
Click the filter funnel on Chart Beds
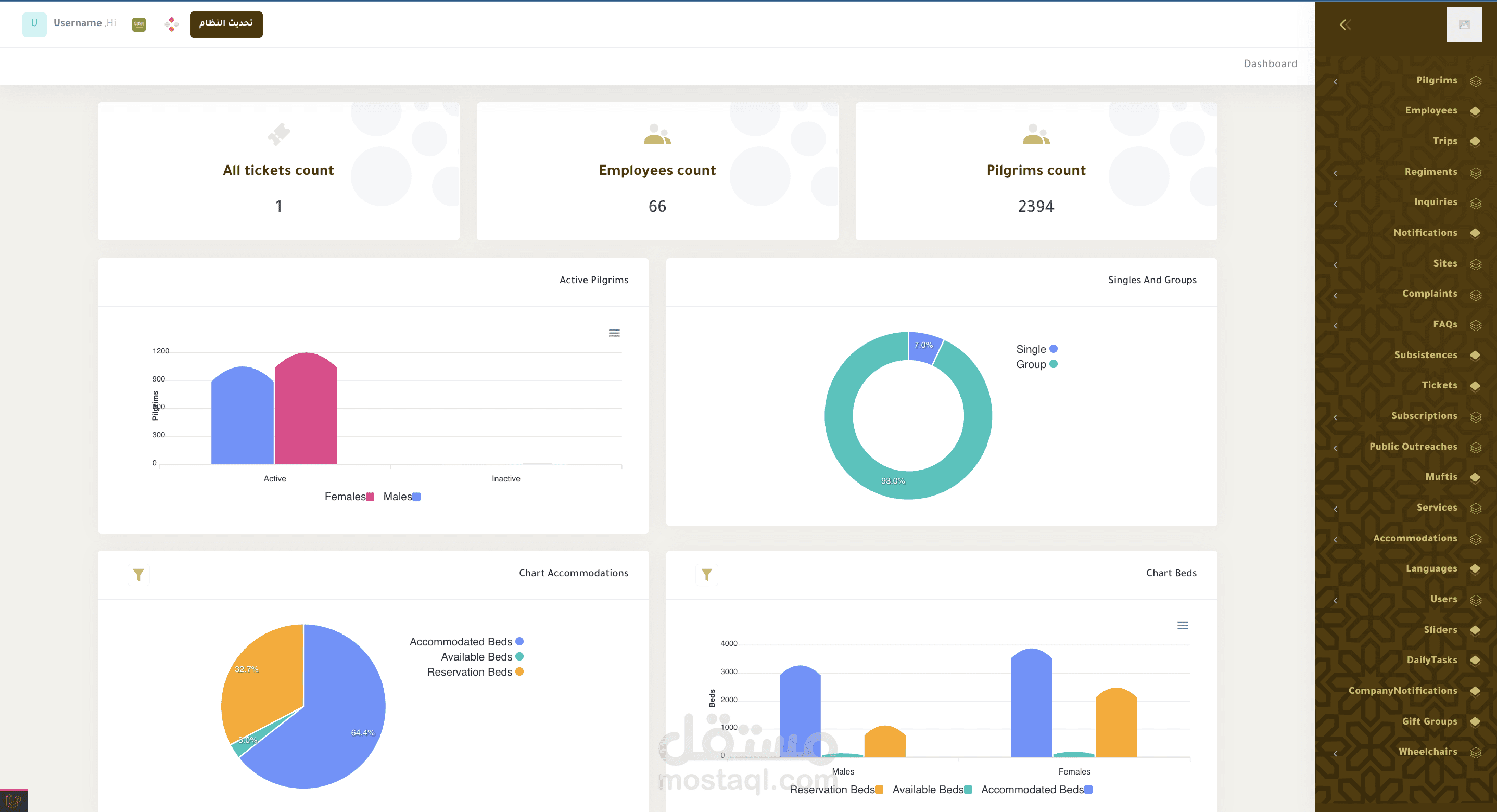click(x=706, y=574)
